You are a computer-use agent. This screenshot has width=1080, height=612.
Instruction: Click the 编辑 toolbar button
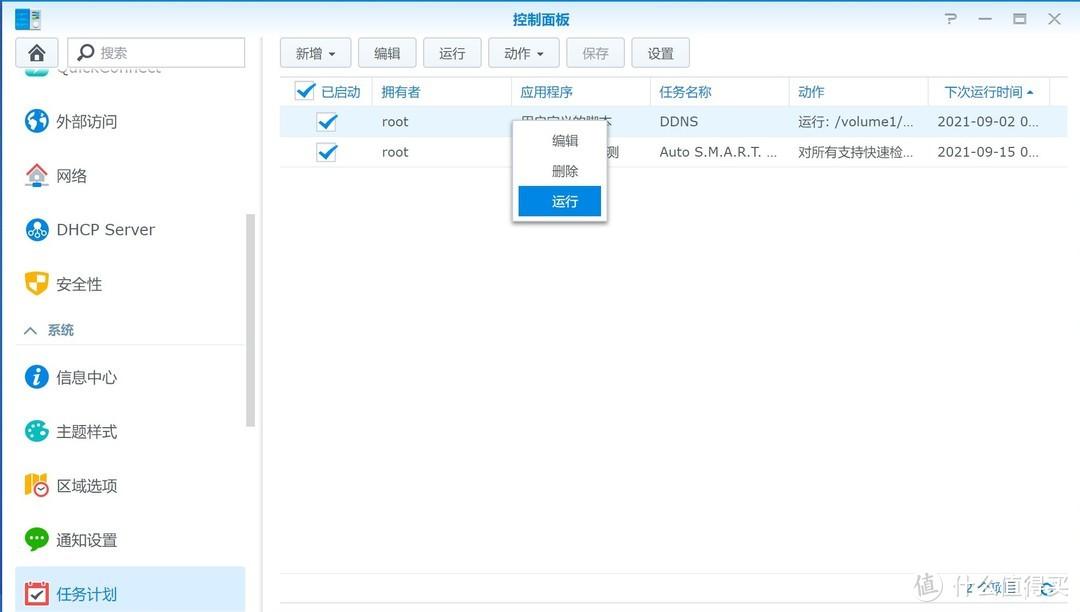(387, 53)
